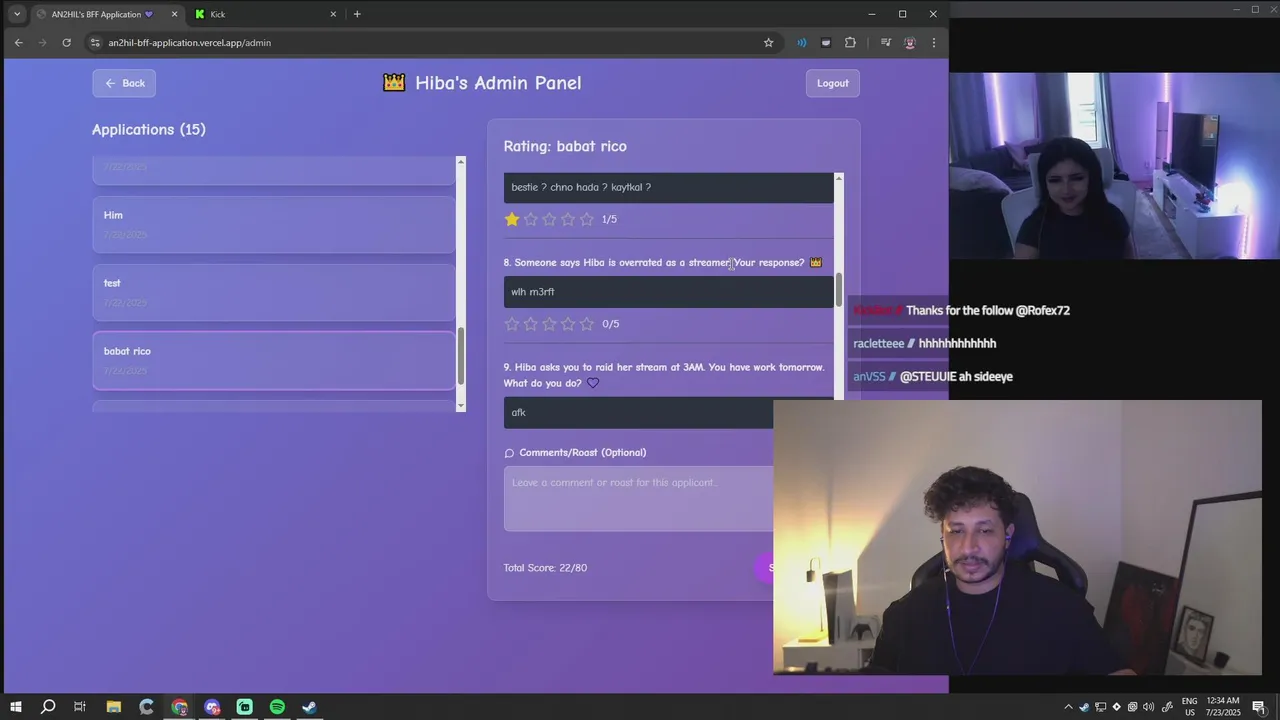Rate question 8 answer one star

pos(512,324)
